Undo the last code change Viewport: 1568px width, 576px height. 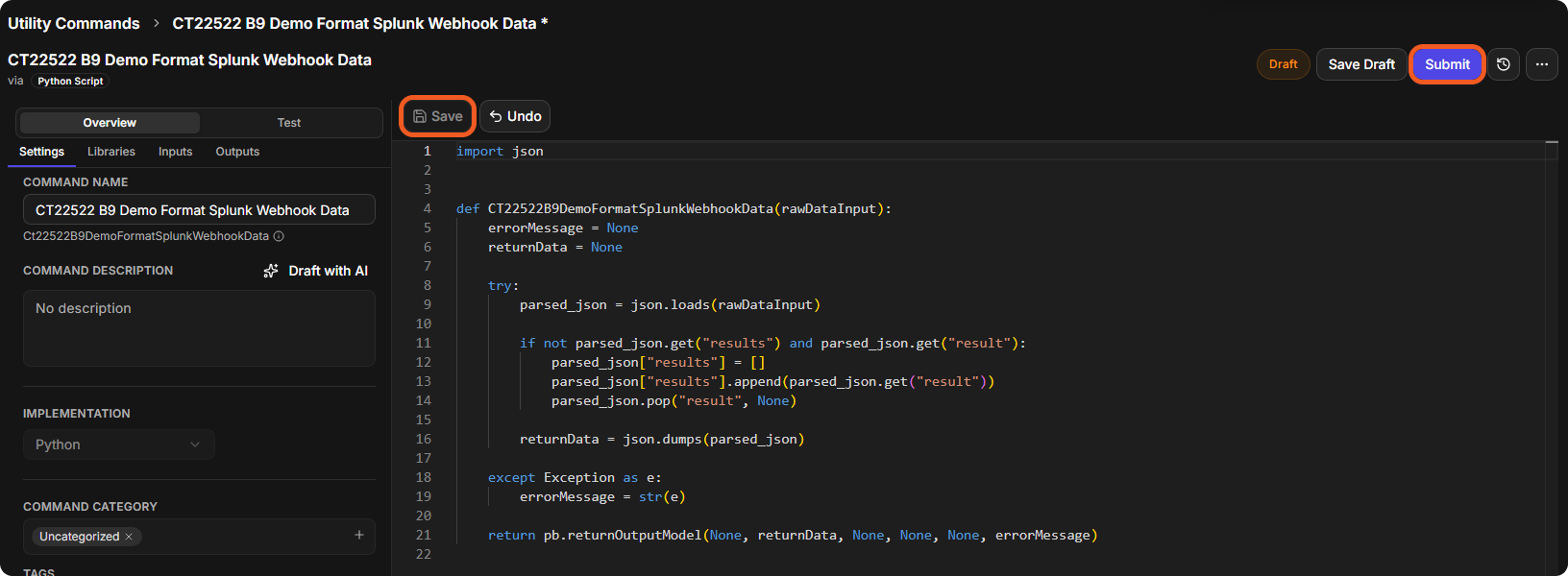coord(515,116)
